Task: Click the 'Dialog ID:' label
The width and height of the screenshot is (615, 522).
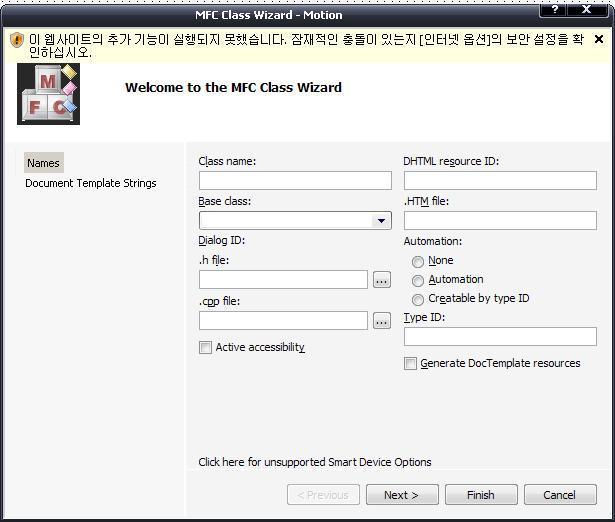Action: [222, 240]
